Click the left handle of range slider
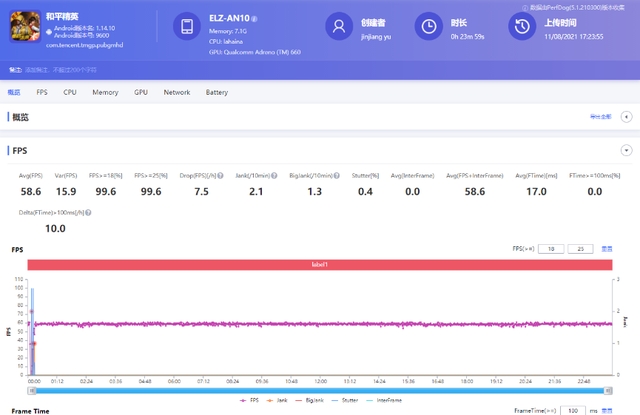 pyautogui.click(x=31, y=391)
